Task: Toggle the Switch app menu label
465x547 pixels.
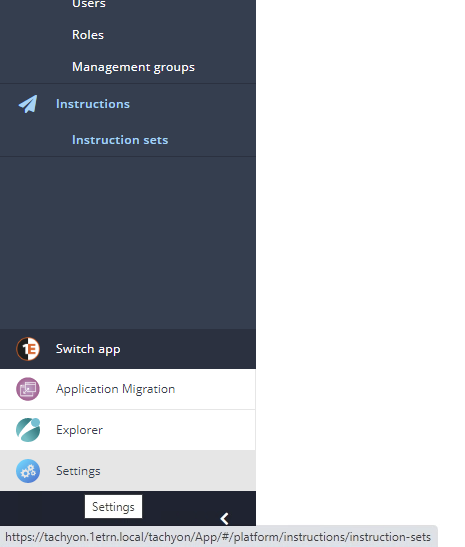Action: 88,349
